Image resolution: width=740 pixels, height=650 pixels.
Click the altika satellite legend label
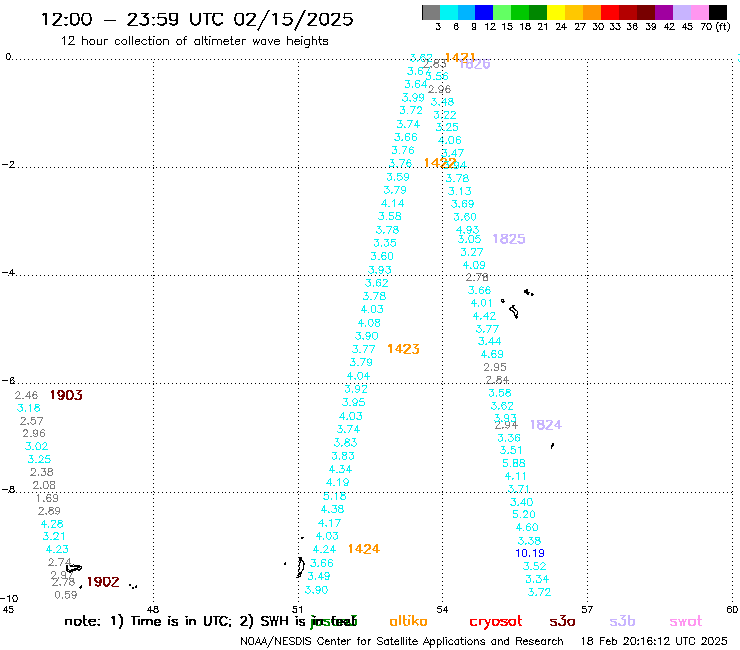pyautogui.click(x=408, y=621)
